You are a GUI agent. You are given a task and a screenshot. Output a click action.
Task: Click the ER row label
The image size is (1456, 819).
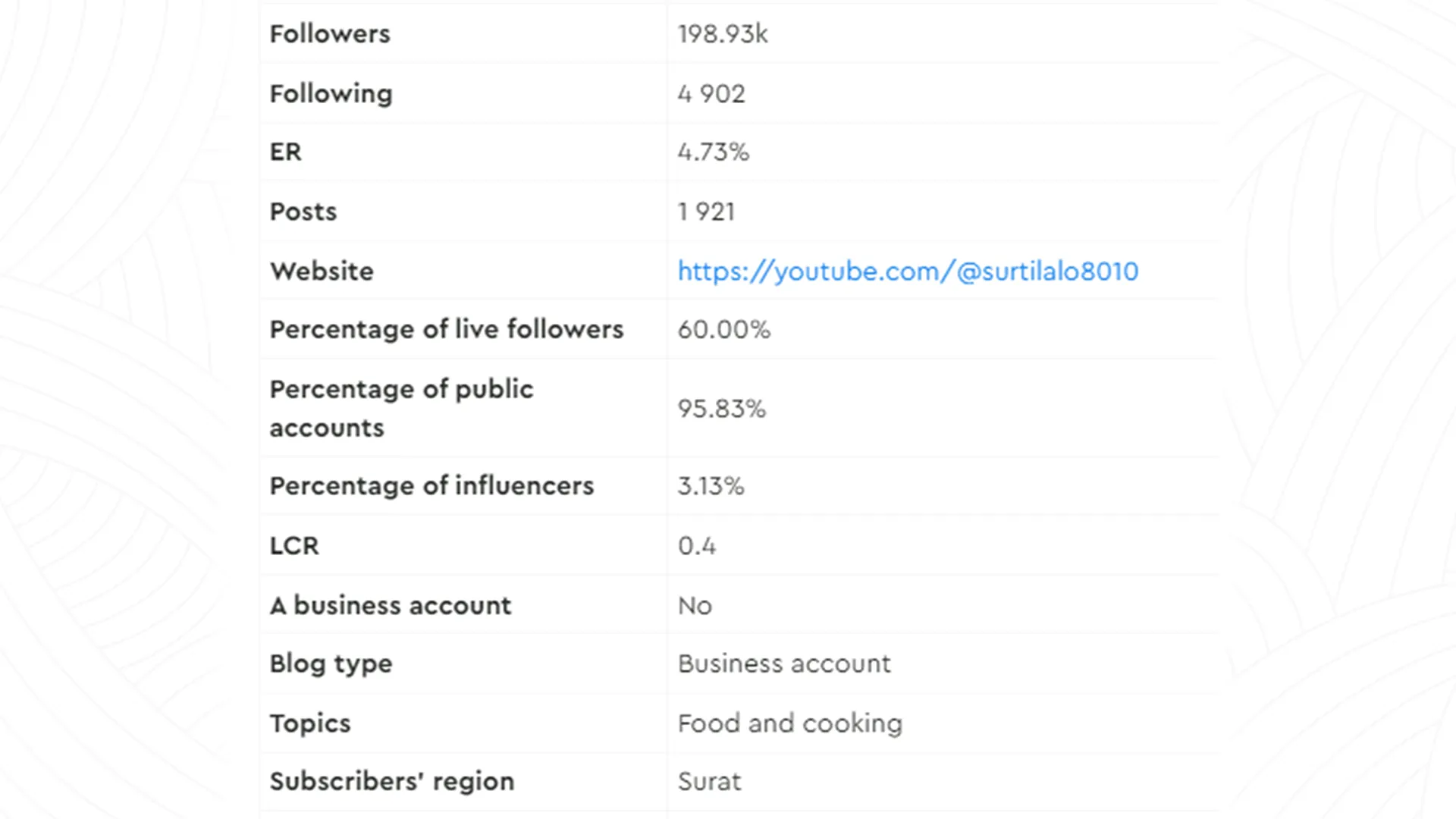(286, 152)
